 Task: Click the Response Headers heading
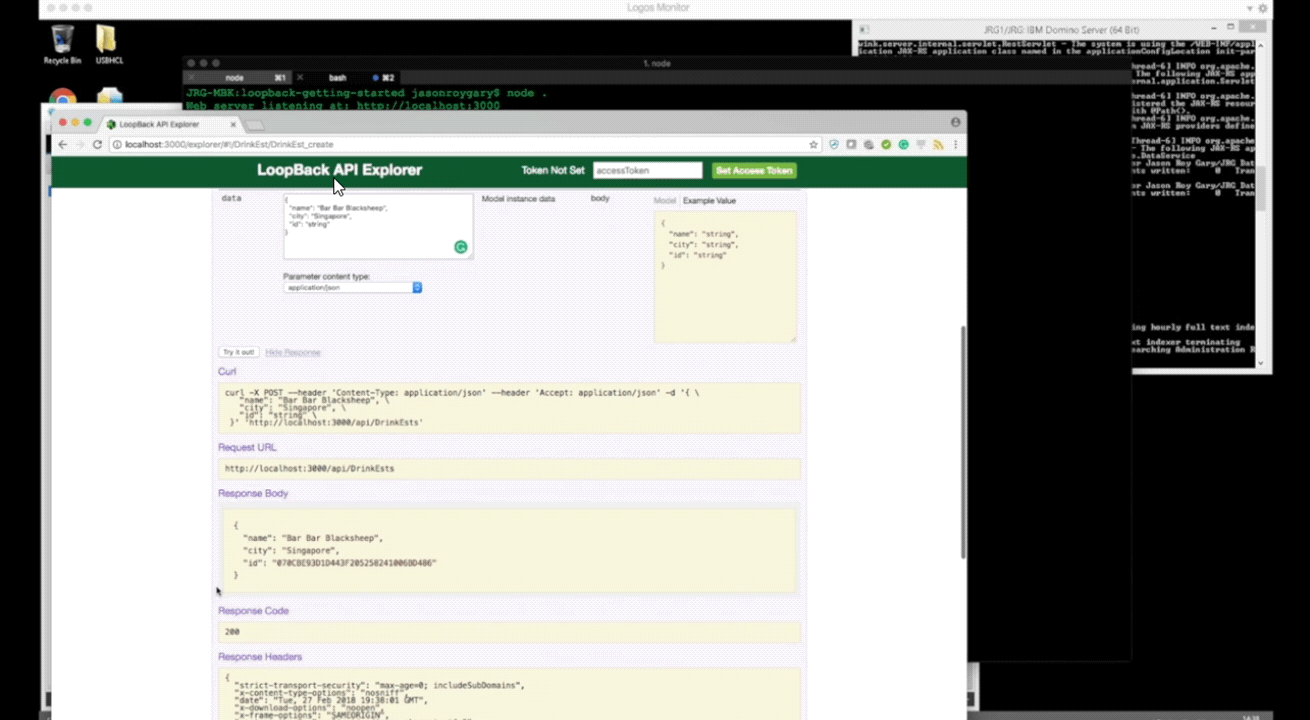260,657
